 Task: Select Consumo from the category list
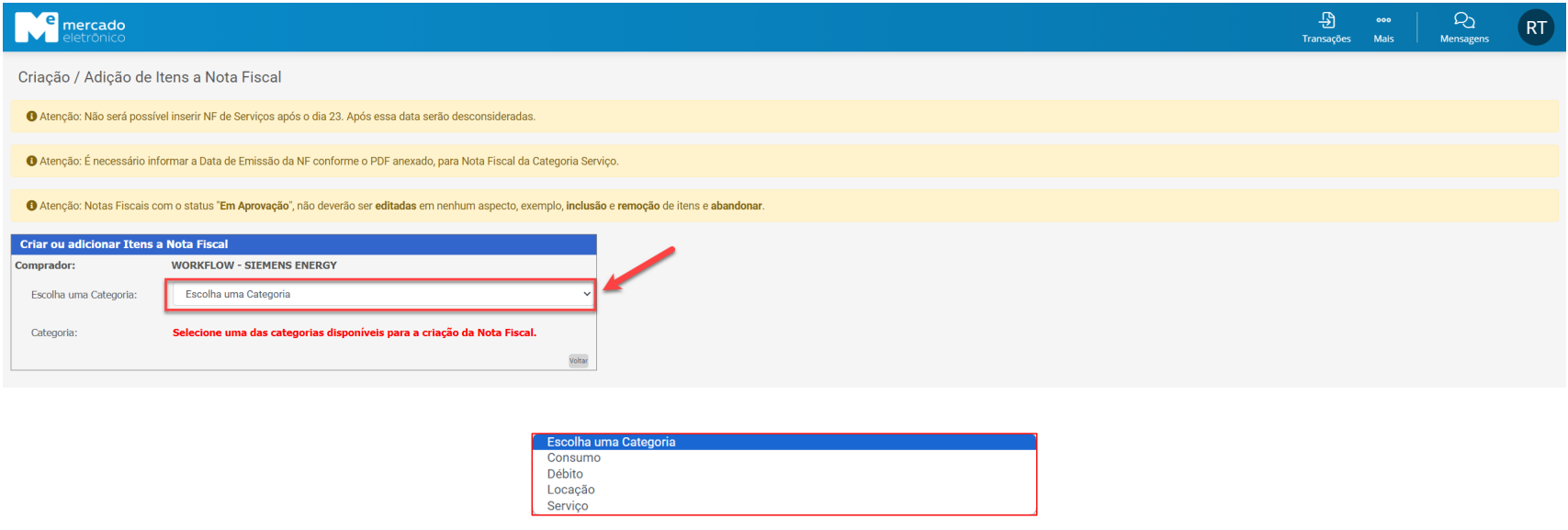coord(574,458)
